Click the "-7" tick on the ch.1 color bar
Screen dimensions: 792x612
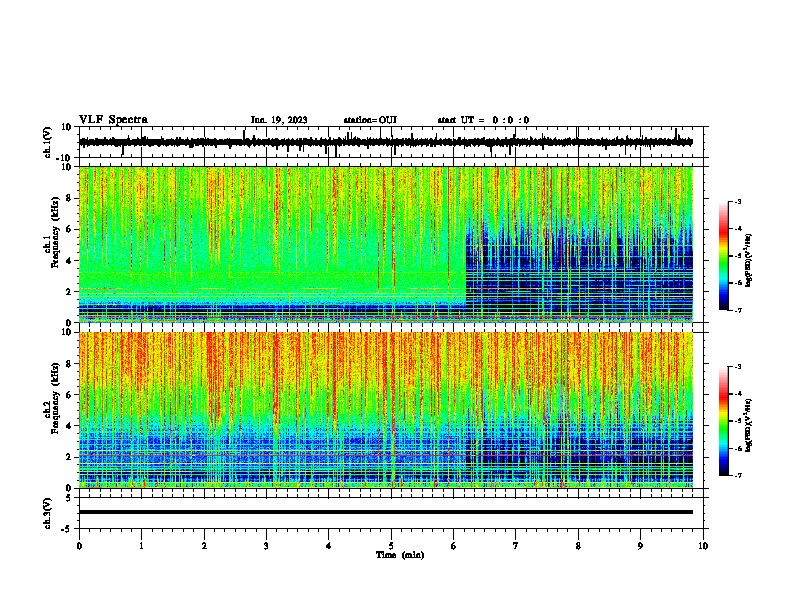pyautogui.click(x=737, y=310)
